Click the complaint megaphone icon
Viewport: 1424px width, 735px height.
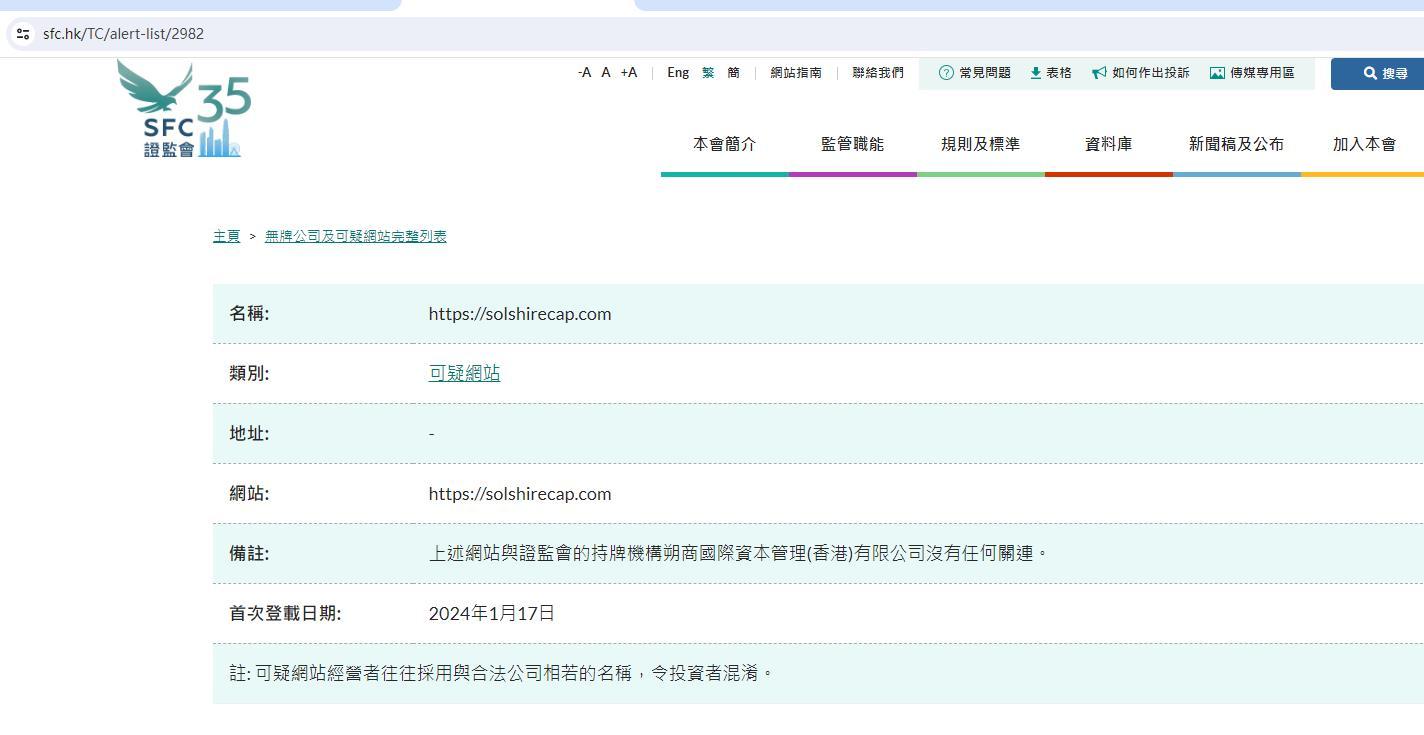tap(1099, 73)
